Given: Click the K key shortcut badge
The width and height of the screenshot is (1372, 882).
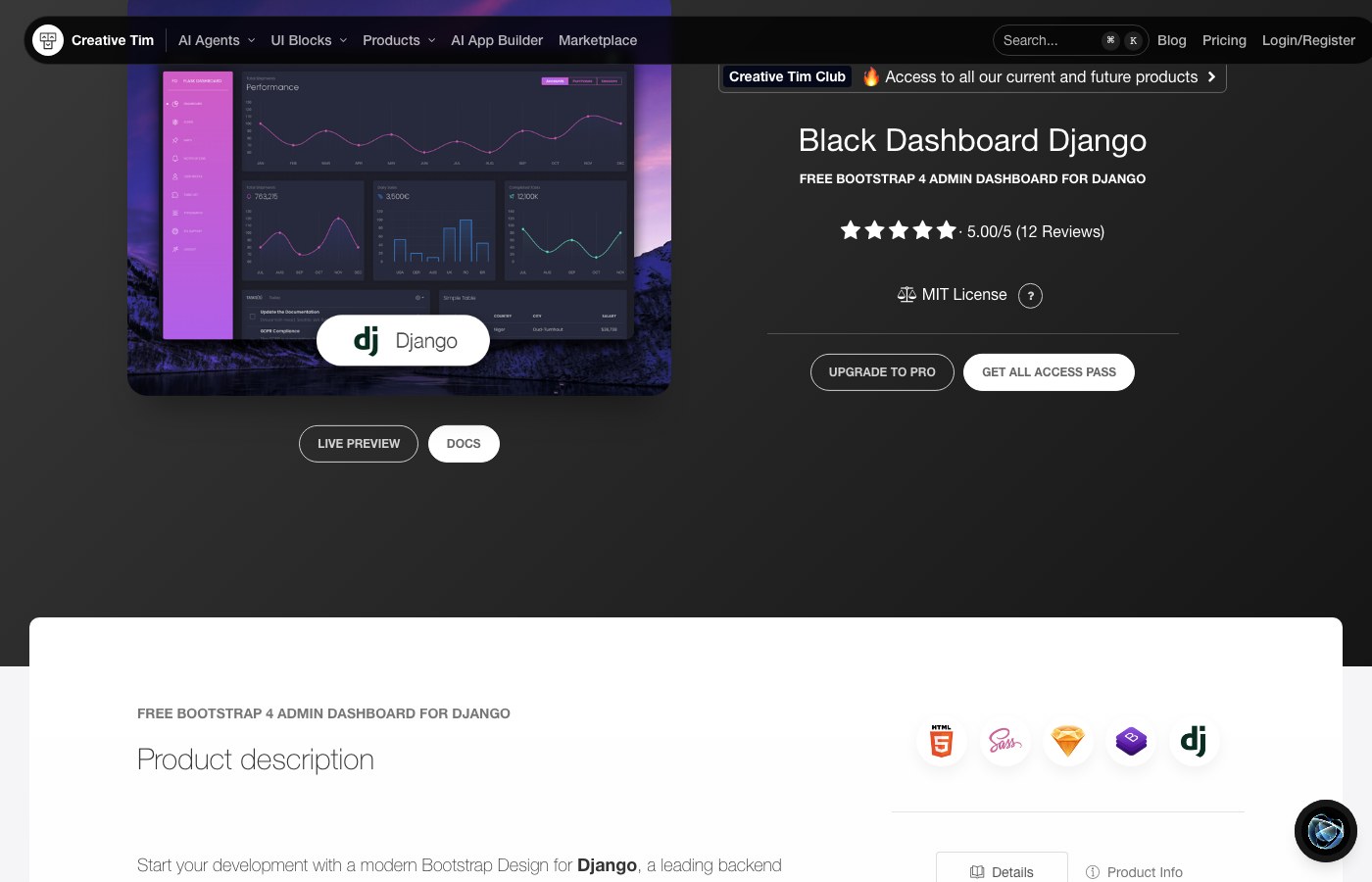Looking at the screenshot, I should (x=1133, y=40).
